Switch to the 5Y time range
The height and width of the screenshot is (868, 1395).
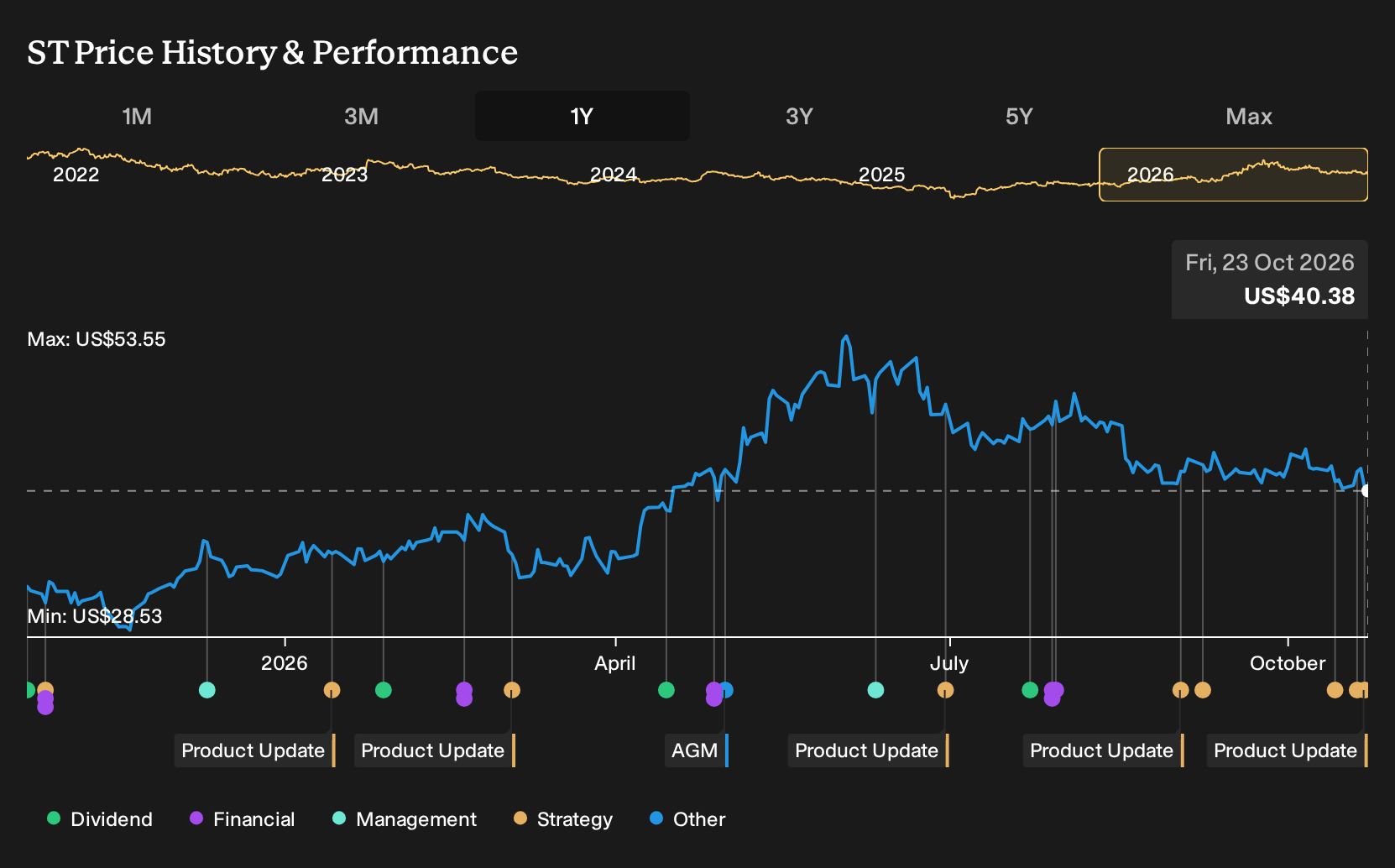tap(1019, 116)
